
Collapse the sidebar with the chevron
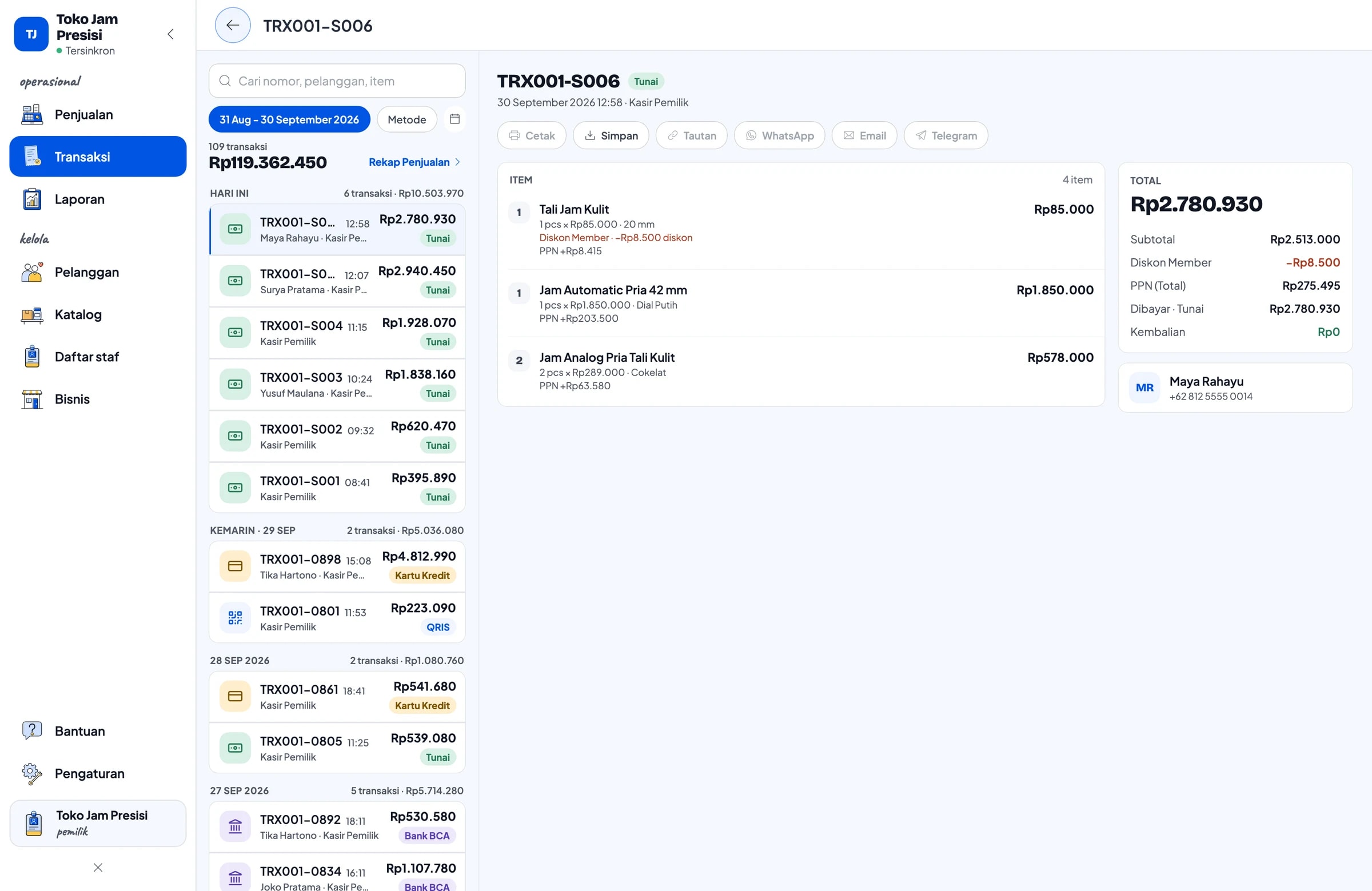pos(170,34)
